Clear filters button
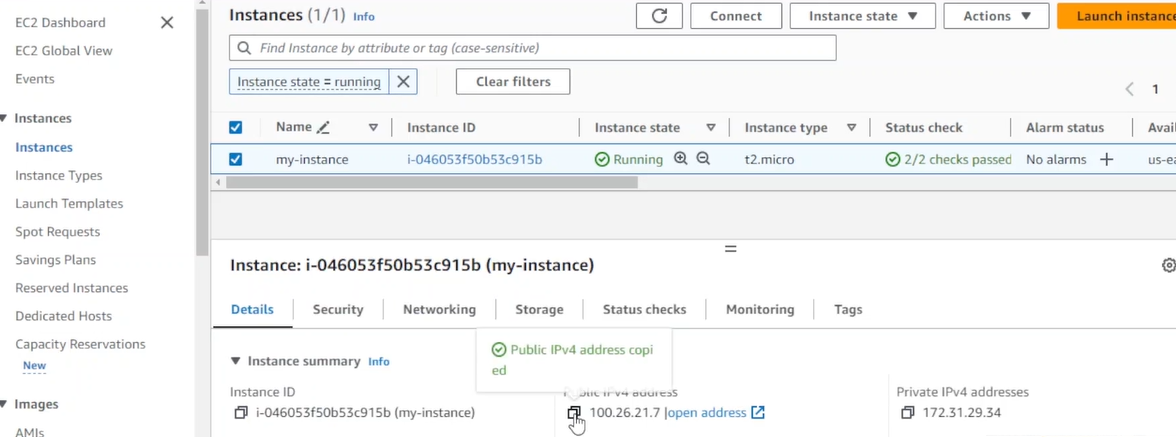This screenshot has width=1176, height=437. (x=513, y=82)
